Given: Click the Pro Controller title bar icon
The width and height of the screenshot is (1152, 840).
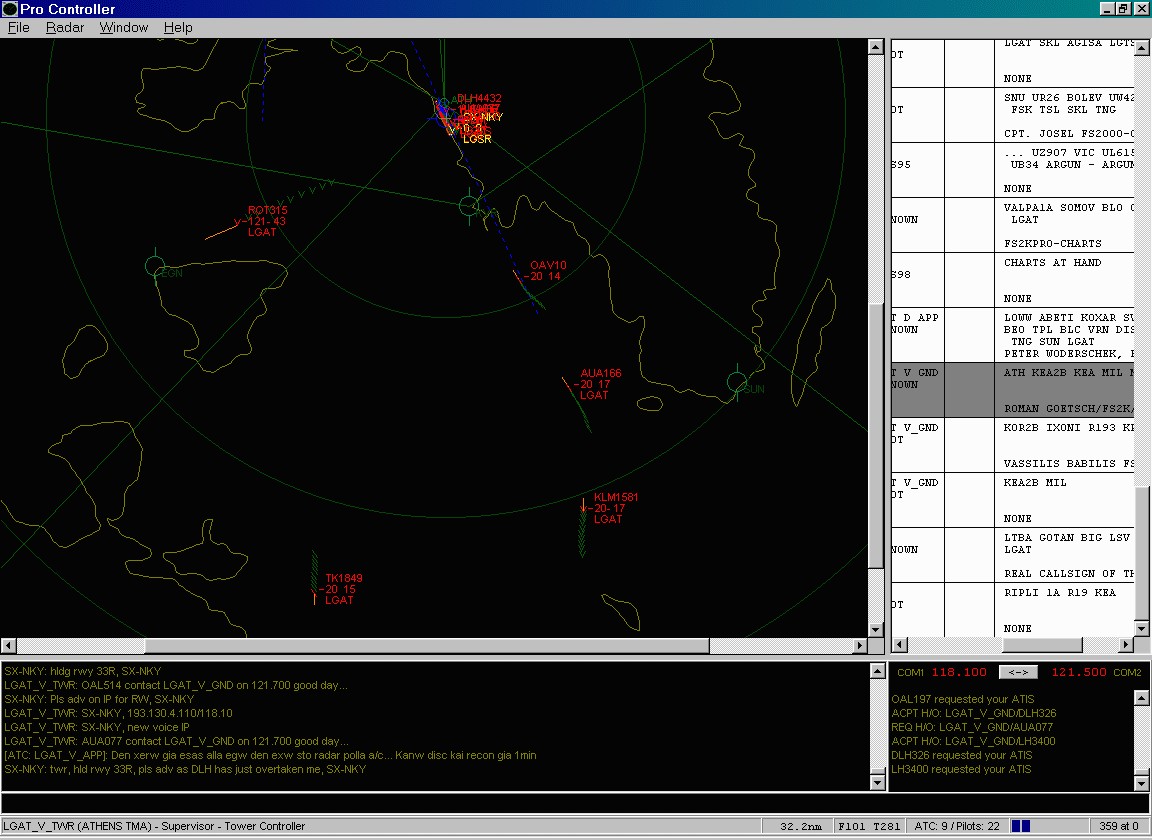Looking at the screenshot, I should click(x=10, y=9).
